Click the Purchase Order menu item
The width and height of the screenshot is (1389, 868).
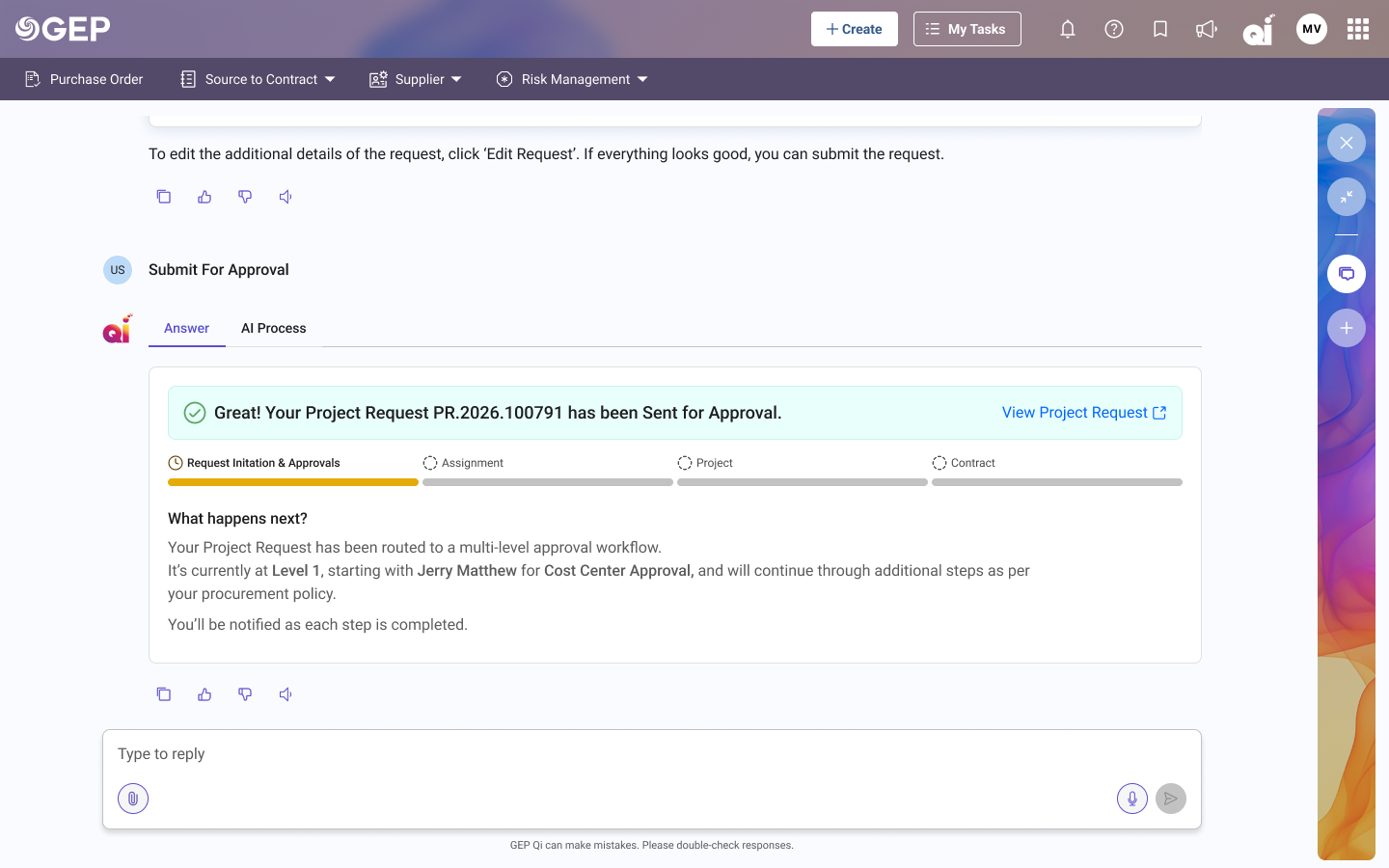point(84,79)
